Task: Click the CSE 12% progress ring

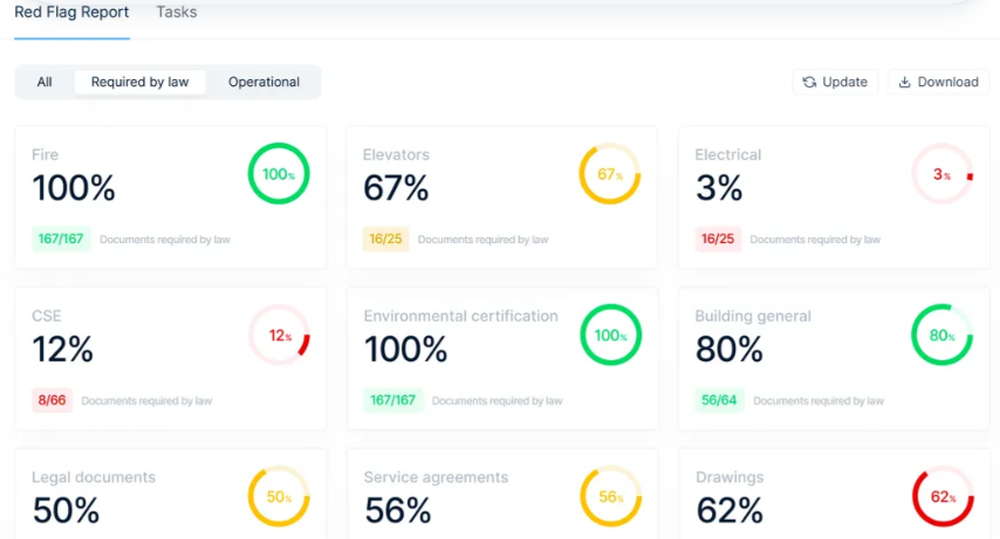Action: coord(279,335)
